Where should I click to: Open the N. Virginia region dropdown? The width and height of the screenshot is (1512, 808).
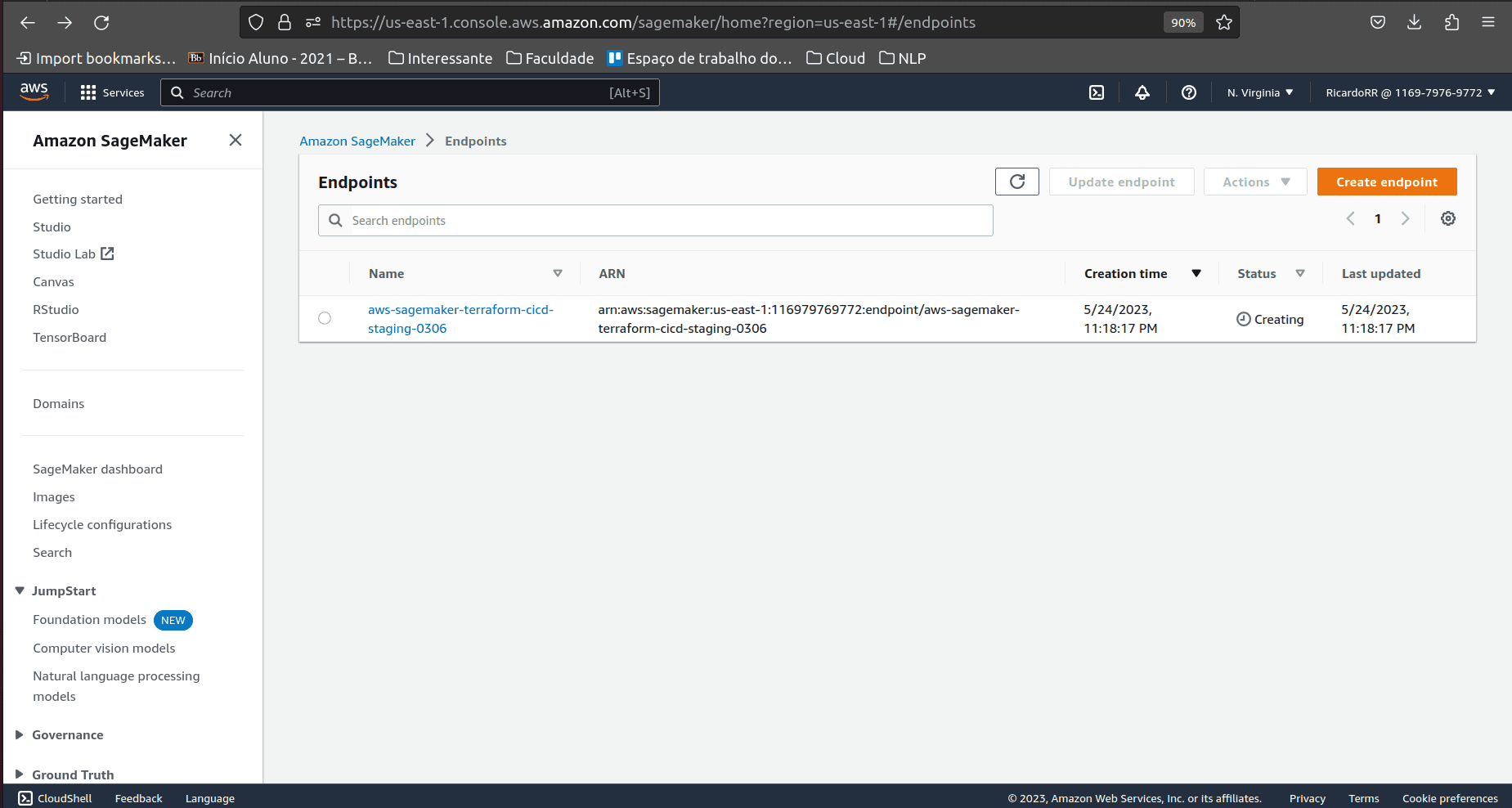pyautogui.click(x=1259, y=93)
